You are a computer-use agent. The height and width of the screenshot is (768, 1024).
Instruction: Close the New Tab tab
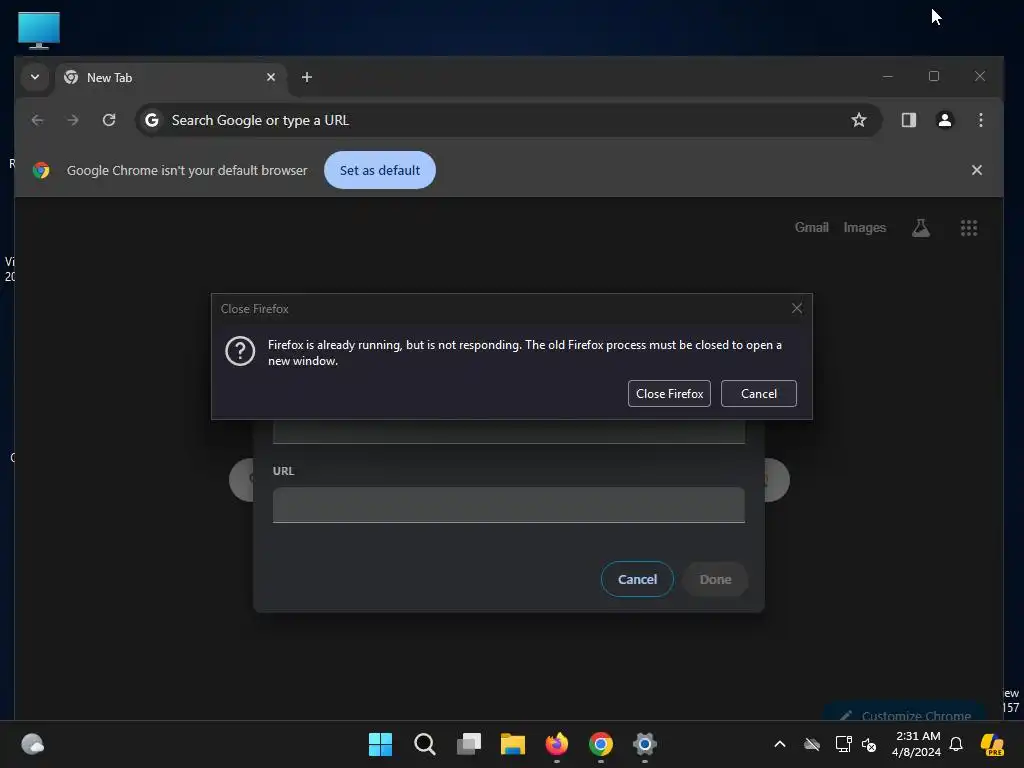271,77
